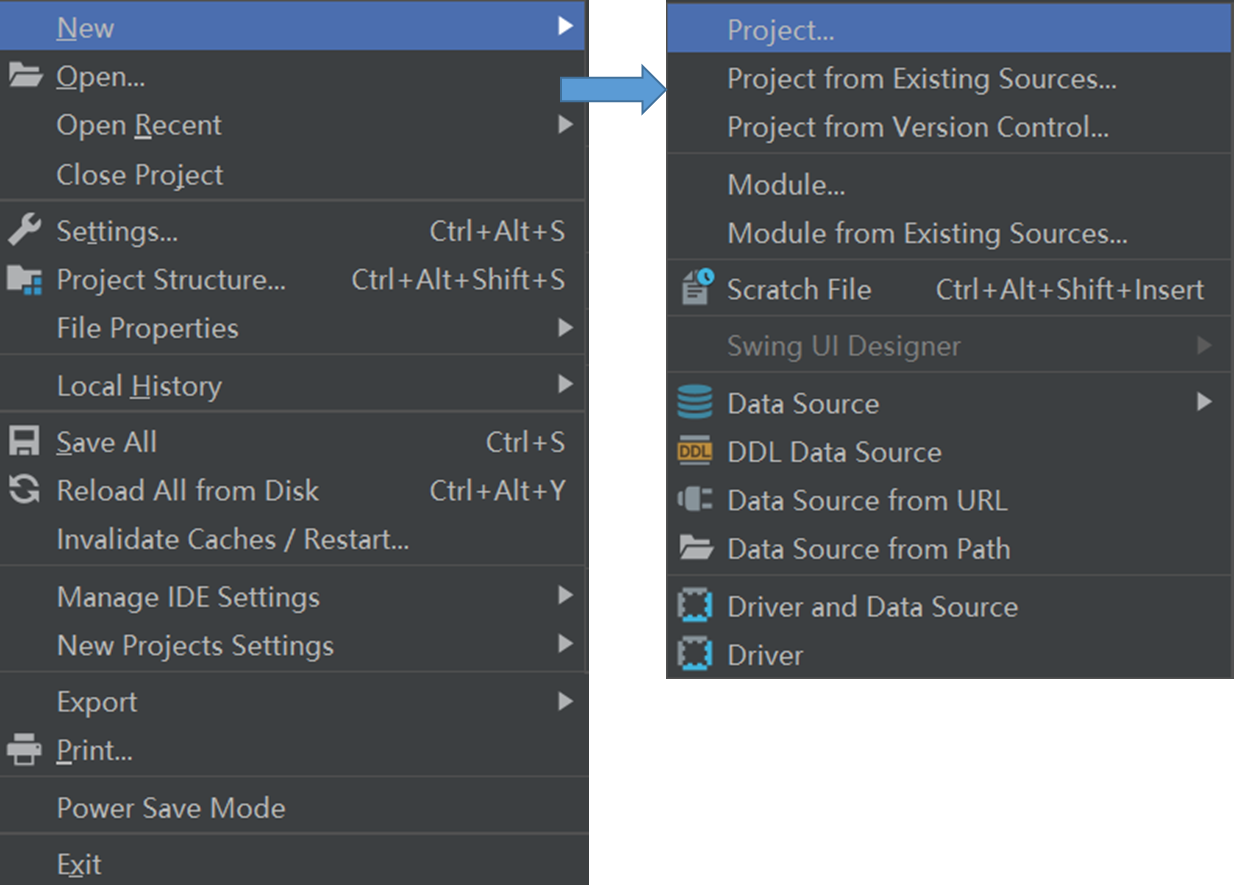The image size is (1234, 885).
Task: Expand the Data Source submenu arrow
Action: click(1204, 402)
